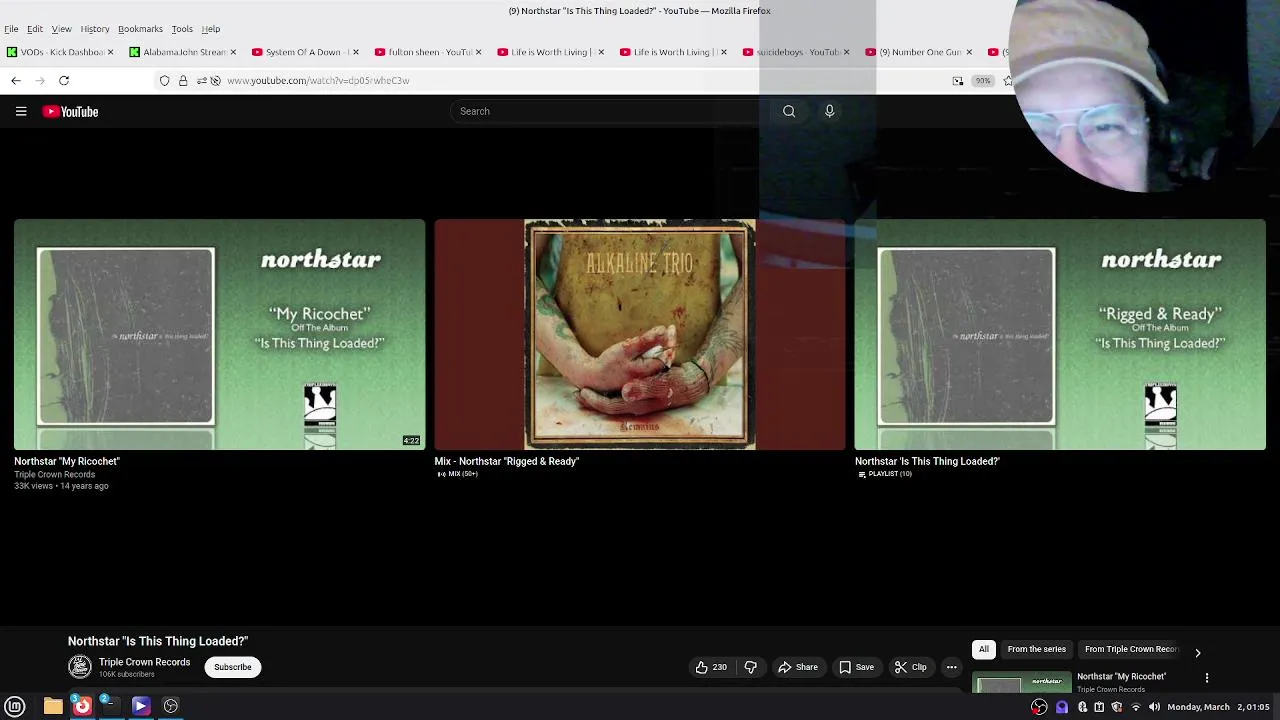
Task: Select the From the series chip
Action: (x=1036, y=649)
